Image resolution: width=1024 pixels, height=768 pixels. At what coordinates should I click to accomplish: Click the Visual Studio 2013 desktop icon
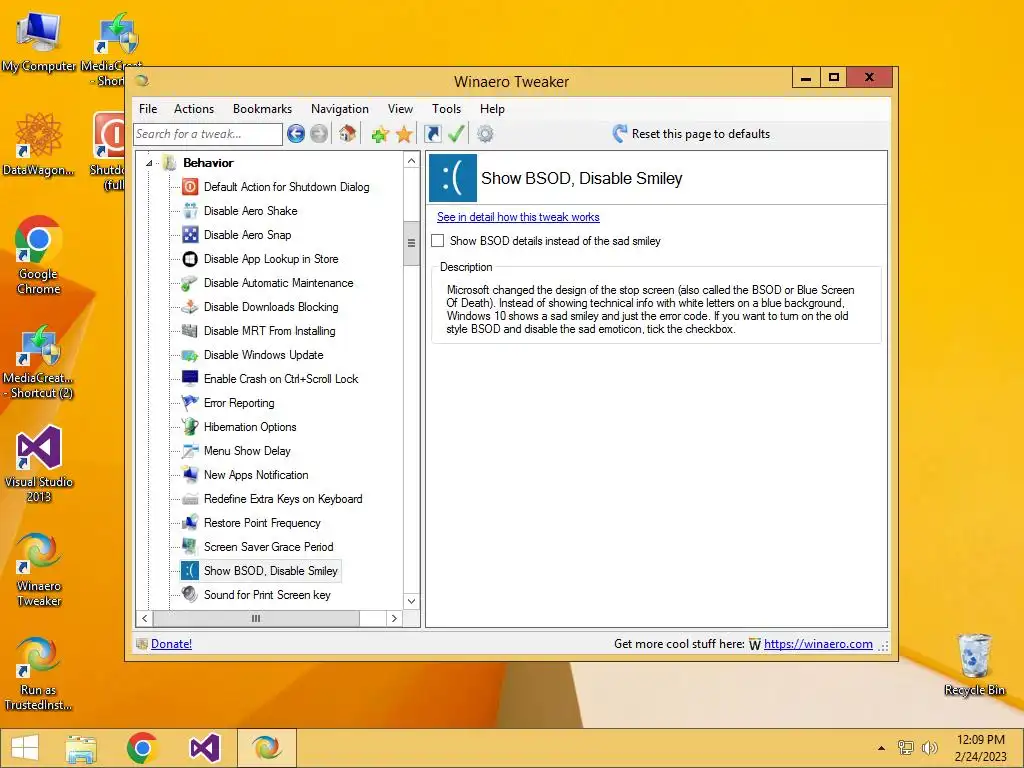point(39,463)
